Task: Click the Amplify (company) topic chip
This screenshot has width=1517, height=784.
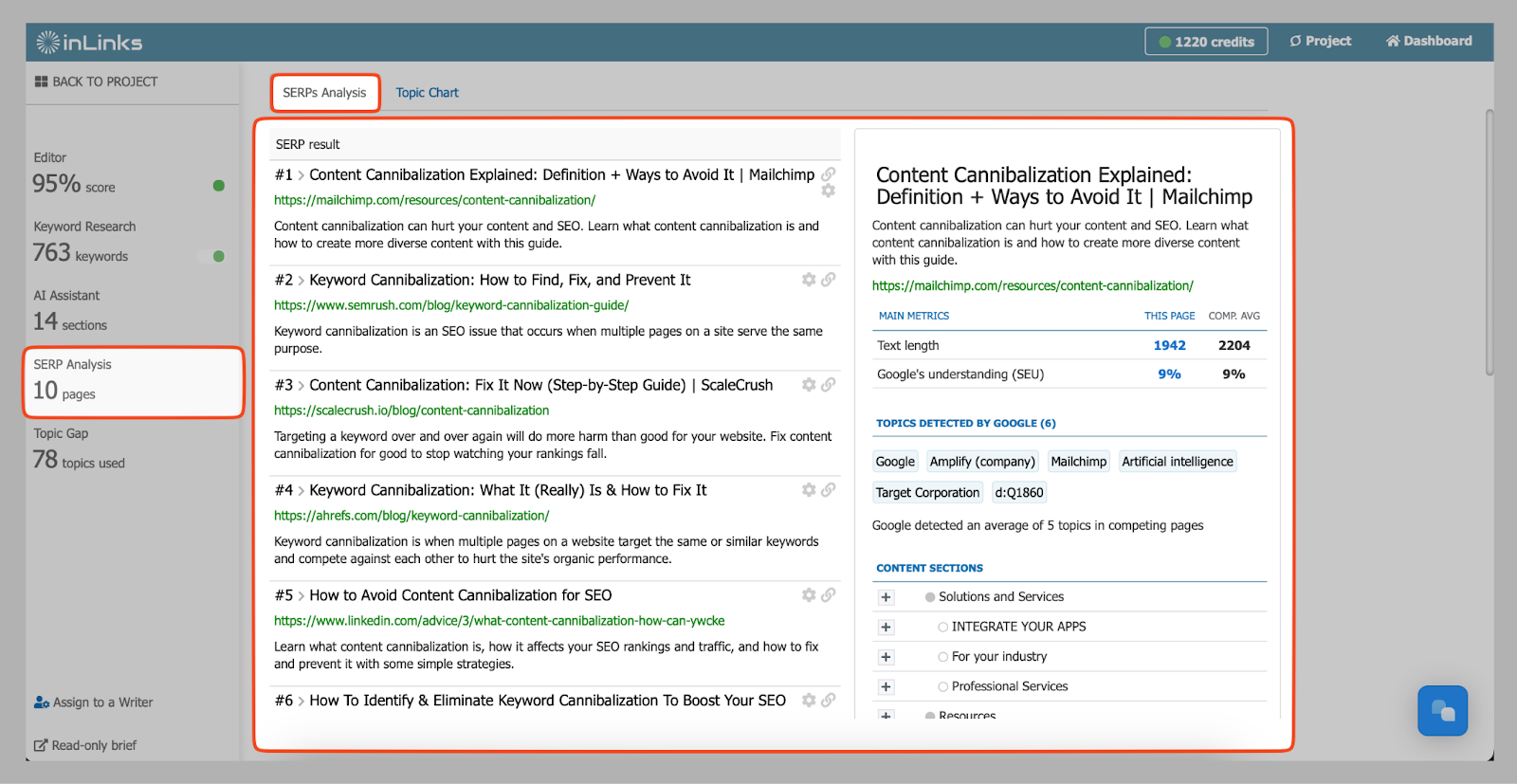Action: [x=982, y=462]
